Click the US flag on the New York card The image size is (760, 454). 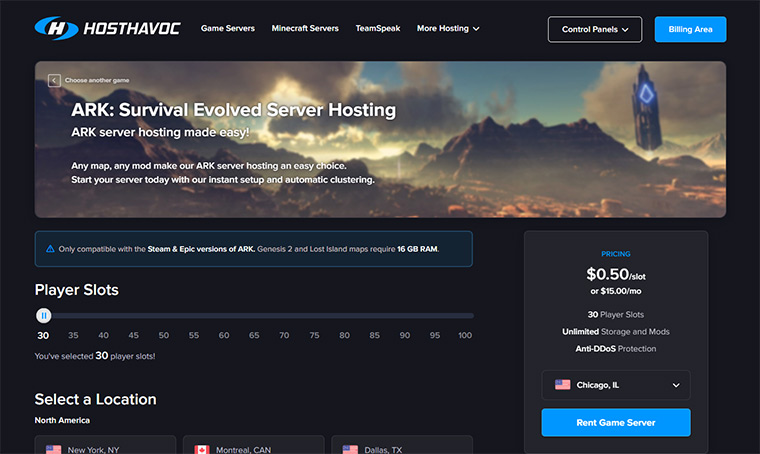pos(53,450)
